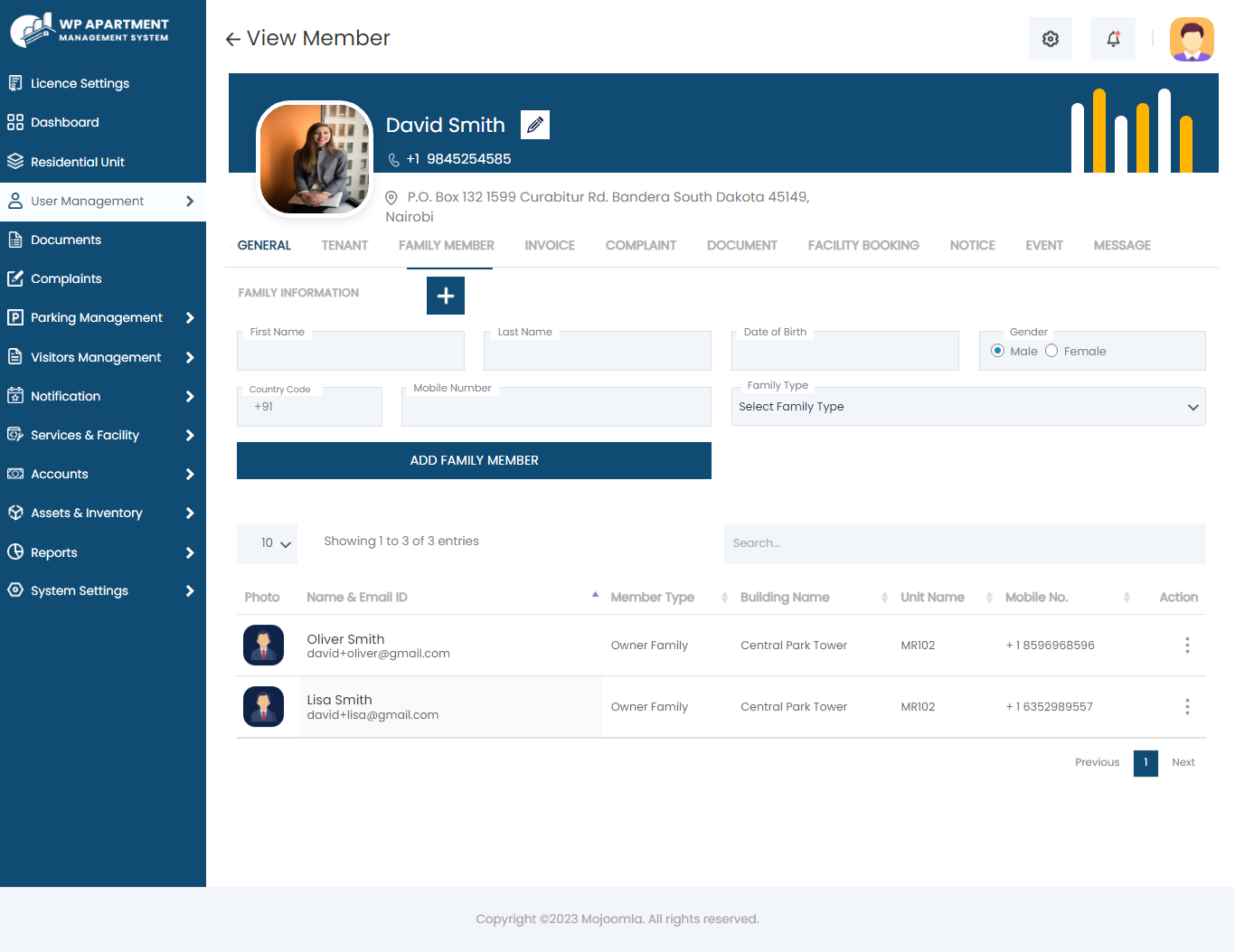Click the Services & Facility icon

coord(15,435)
